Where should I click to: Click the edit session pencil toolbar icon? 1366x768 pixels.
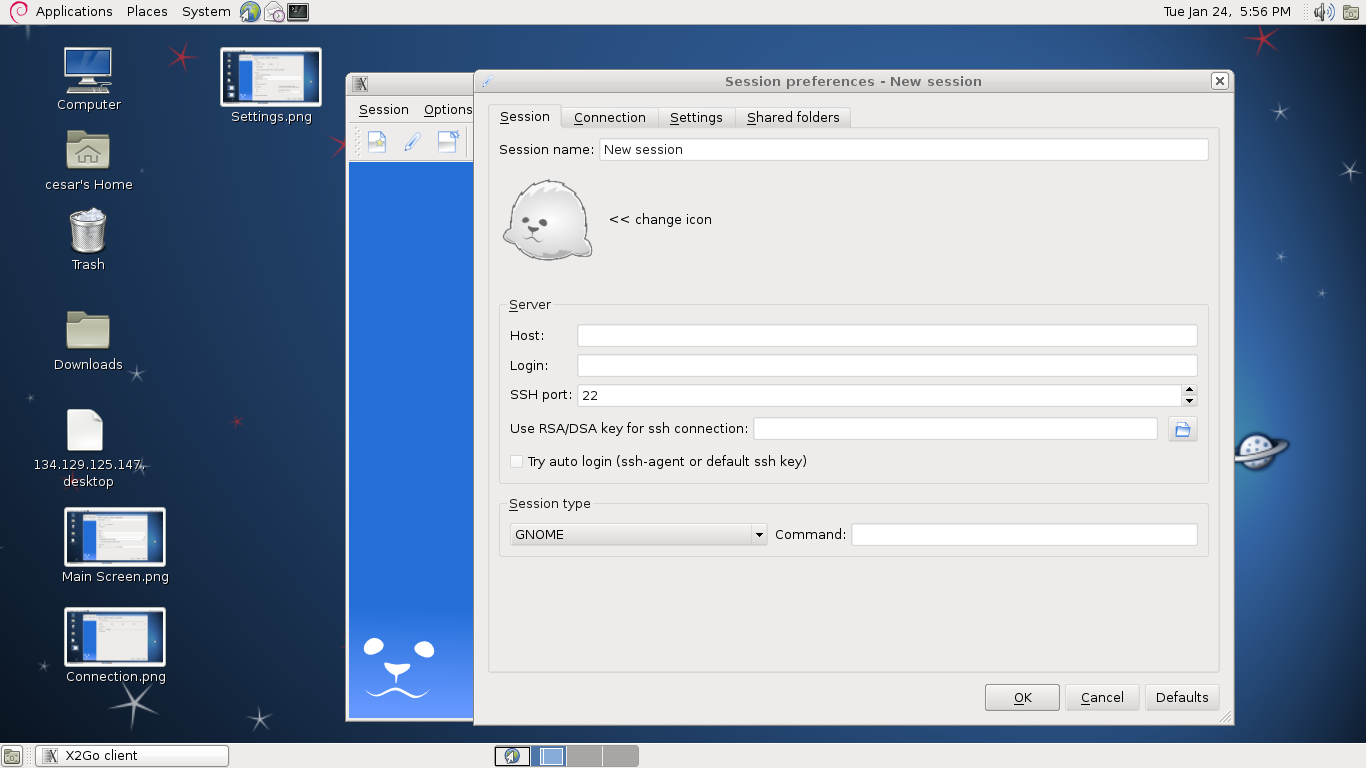pos(412,142)
